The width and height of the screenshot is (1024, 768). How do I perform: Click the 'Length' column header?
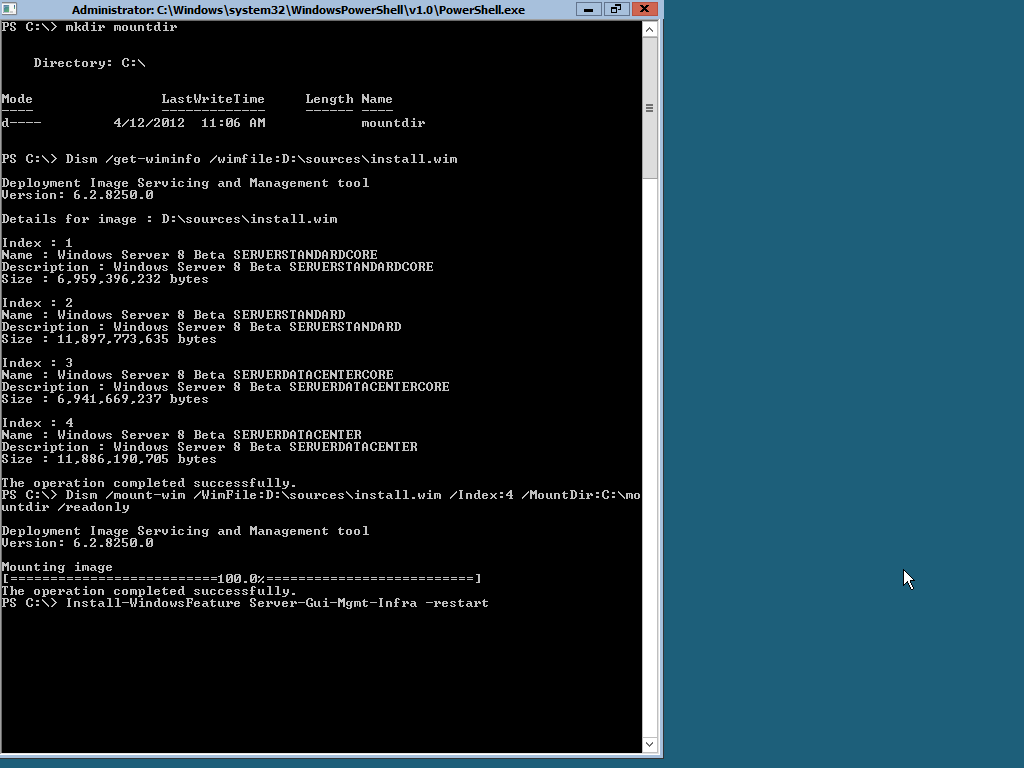329,99
